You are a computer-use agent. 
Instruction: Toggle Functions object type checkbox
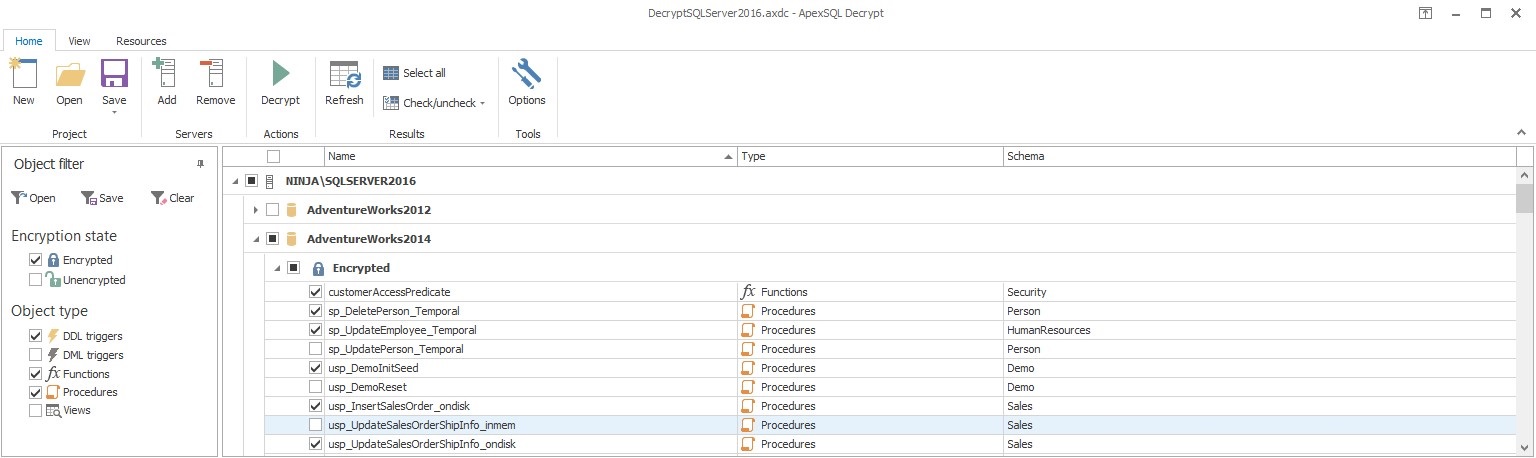tap(36, 374)
